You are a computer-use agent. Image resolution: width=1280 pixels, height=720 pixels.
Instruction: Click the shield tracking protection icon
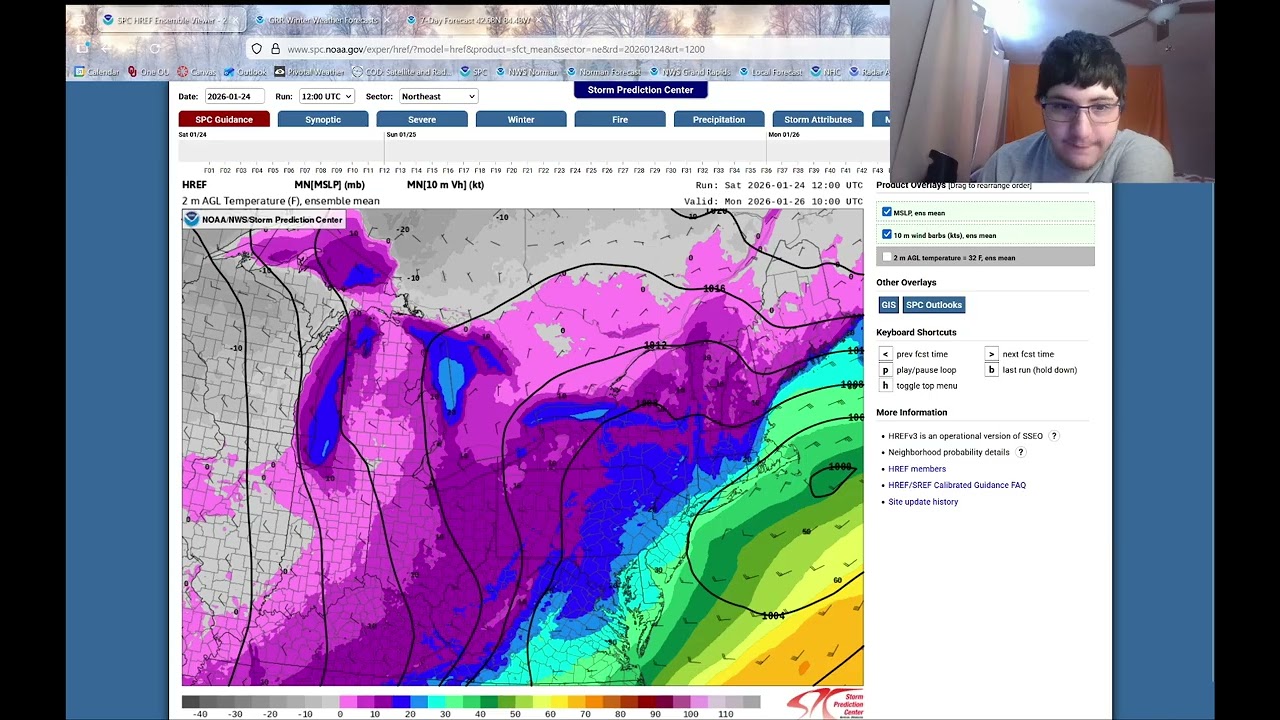tap(257, 49)
